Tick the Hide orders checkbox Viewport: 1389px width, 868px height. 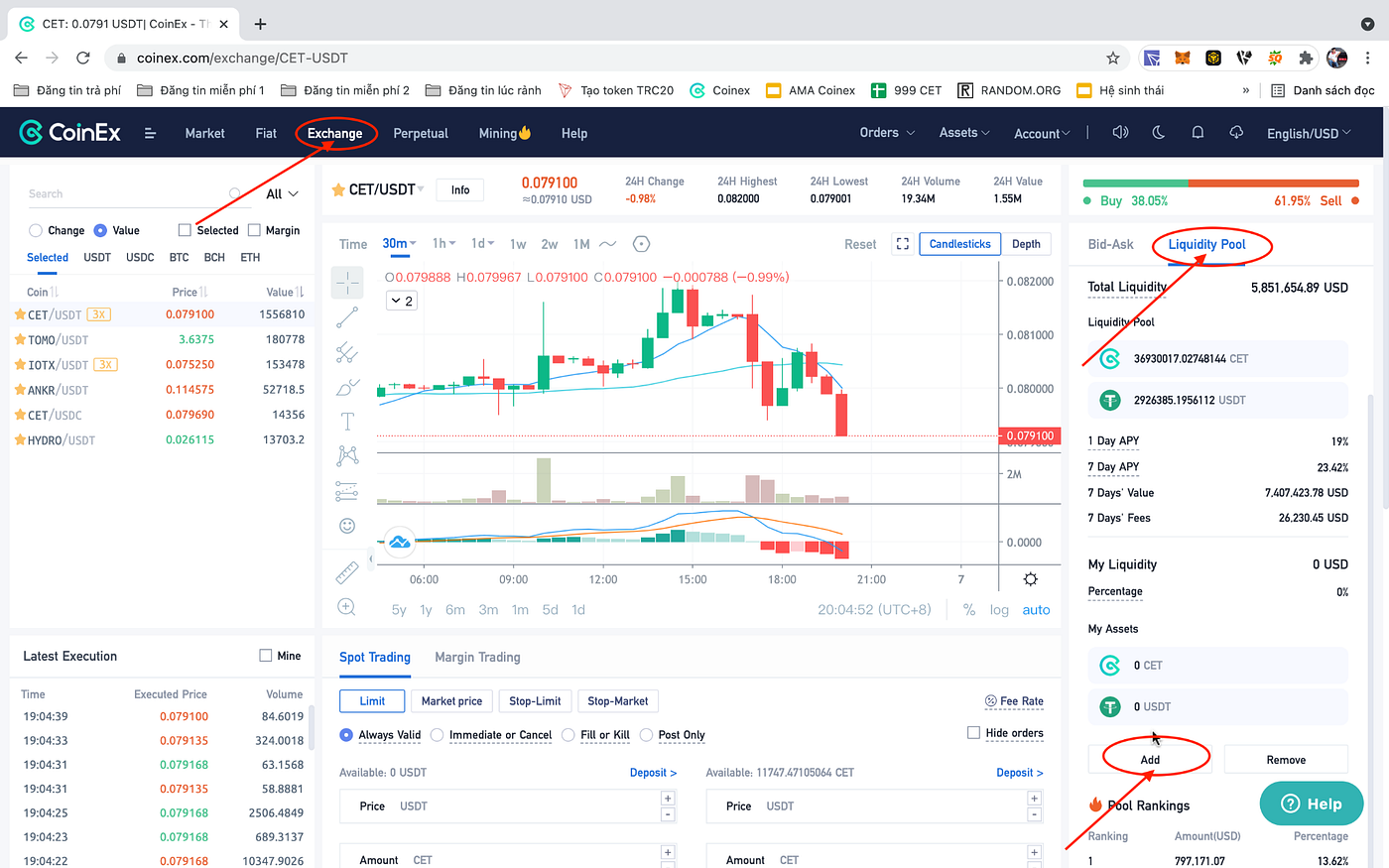click(973, 733)
